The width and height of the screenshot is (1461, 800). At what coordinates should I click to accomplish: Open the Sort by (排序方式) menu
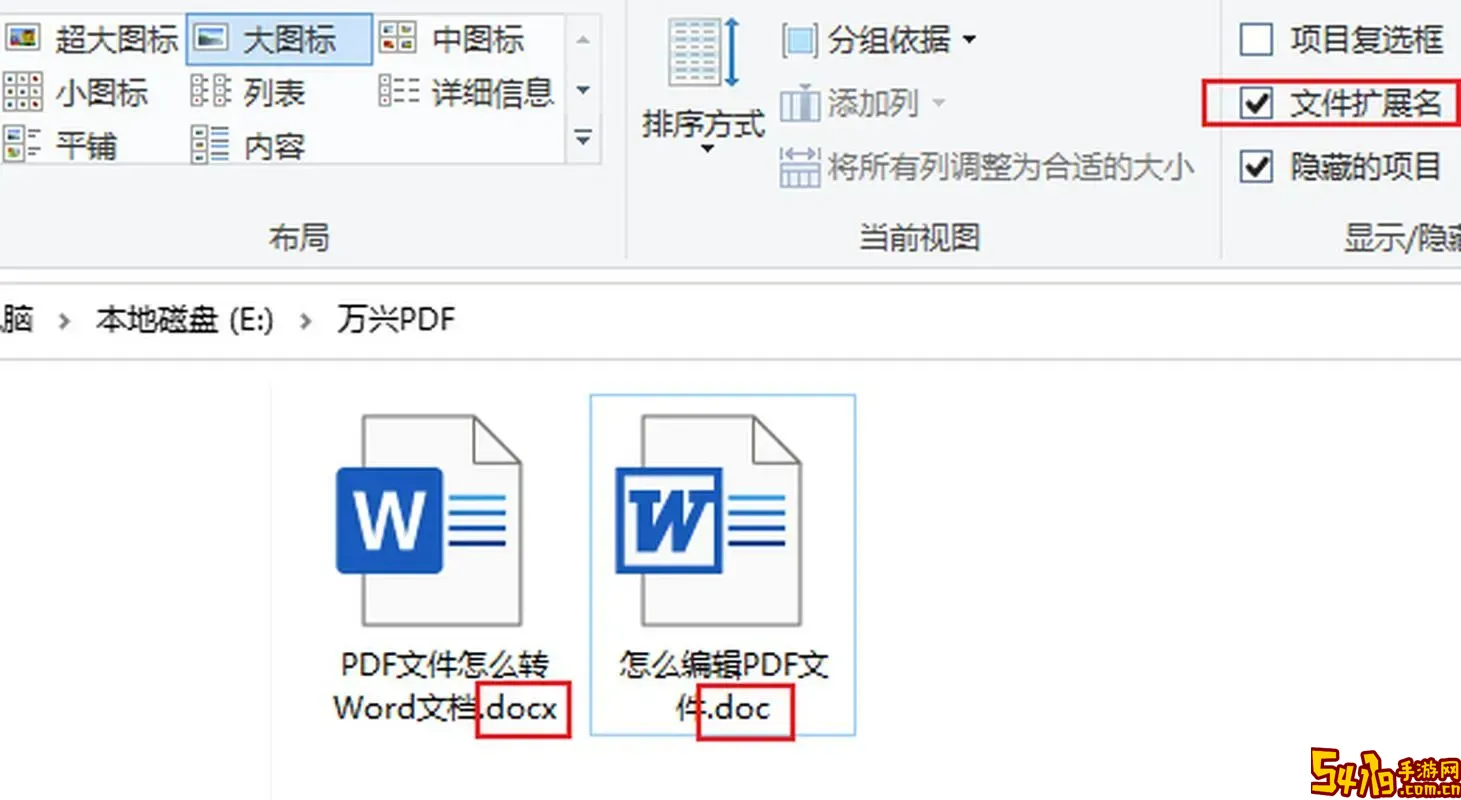point(703,87)
